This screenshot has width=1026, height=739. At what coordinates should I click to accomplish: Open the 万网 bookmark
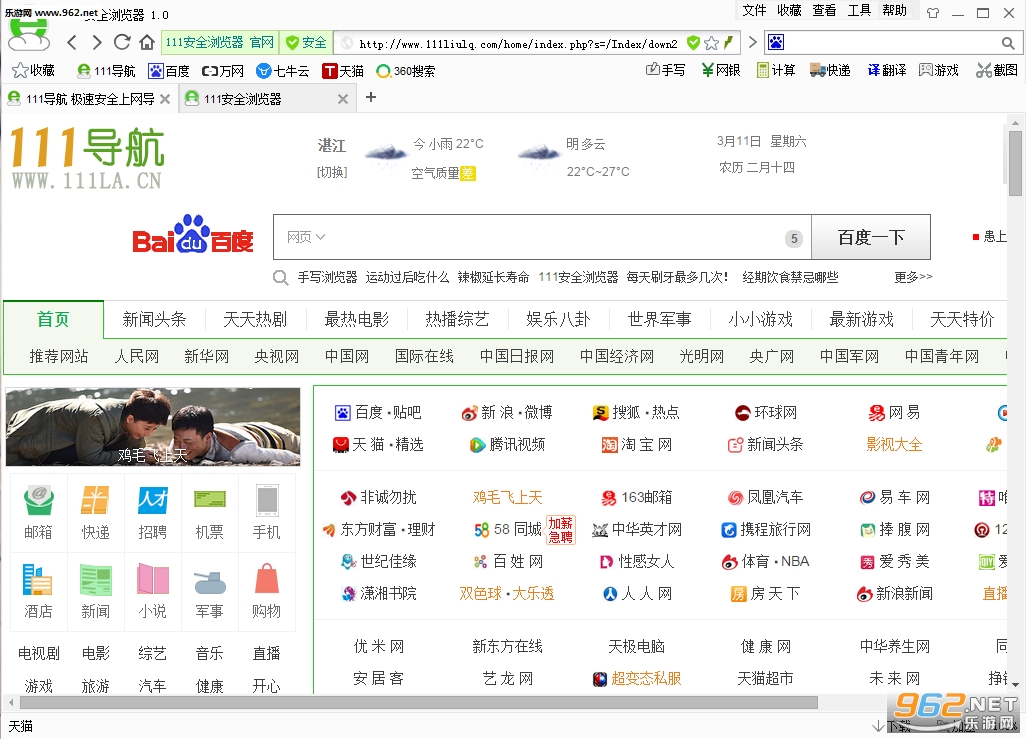tap(222, 71)
